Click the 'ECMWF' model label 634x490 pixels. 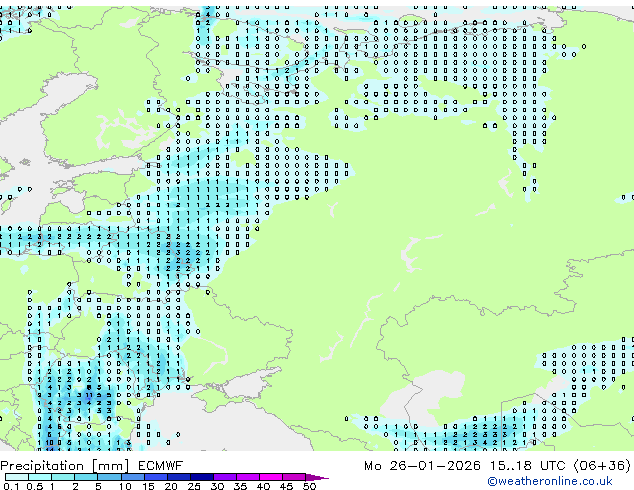[161, 466]
